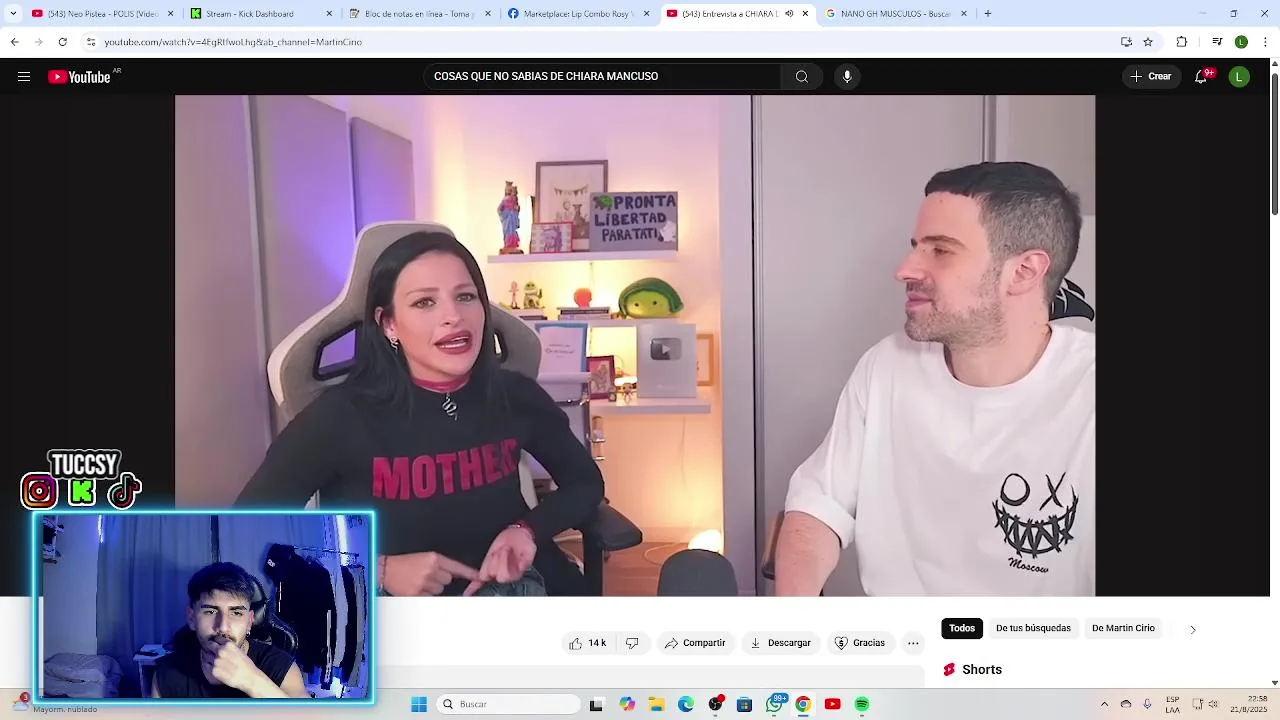Show hidden system tray icons
Screen dimensions: 1280x720
click(1104, 705)
